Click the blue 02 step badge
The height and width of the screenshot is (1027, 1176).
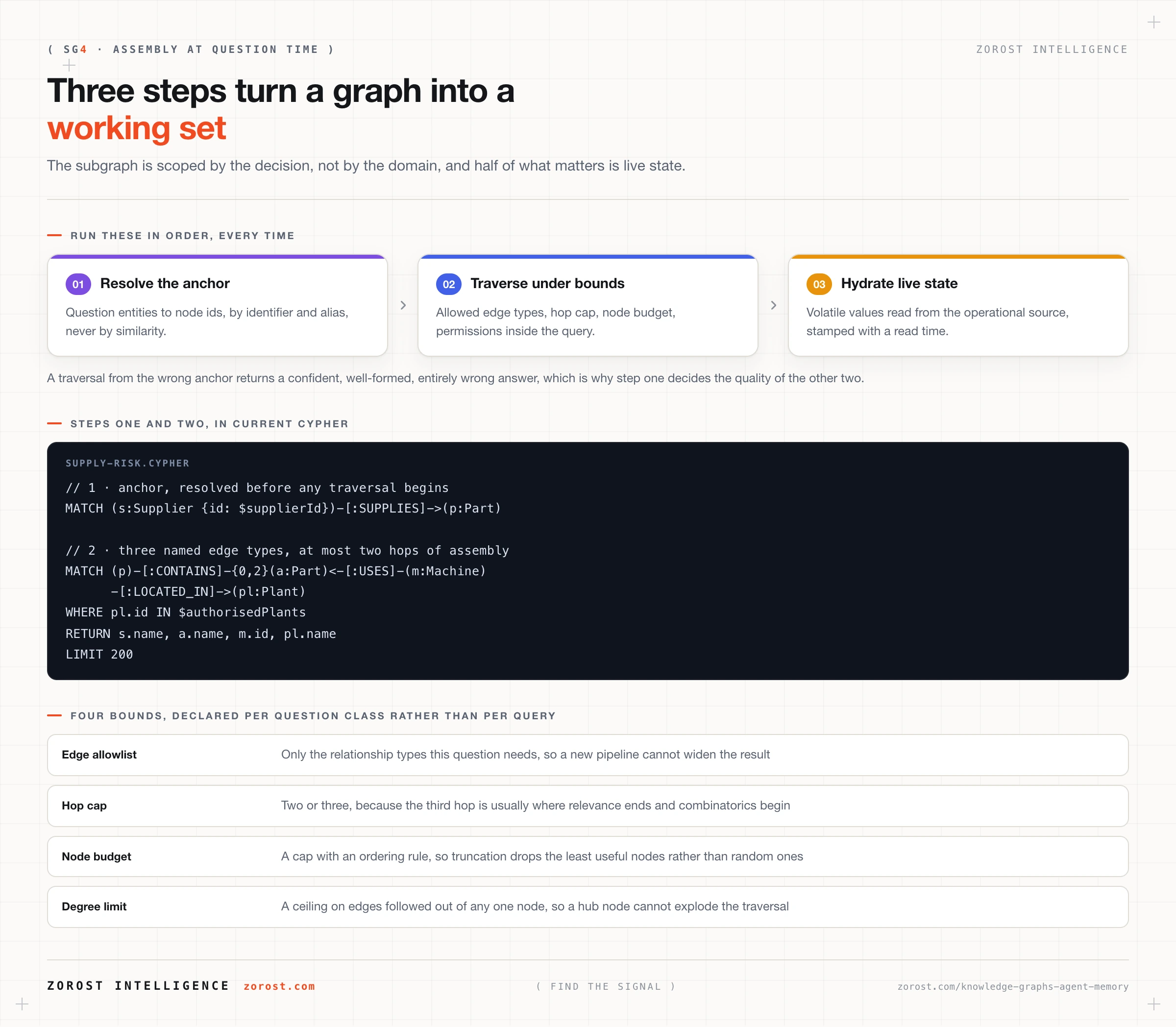(x=449, y=284)
